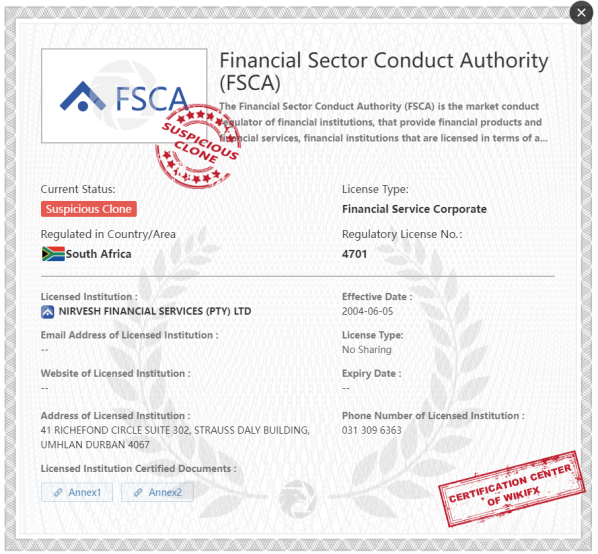598x554 pixels.
Task: Click the regulatory license number 4701
Action: [x=354, y=254]
